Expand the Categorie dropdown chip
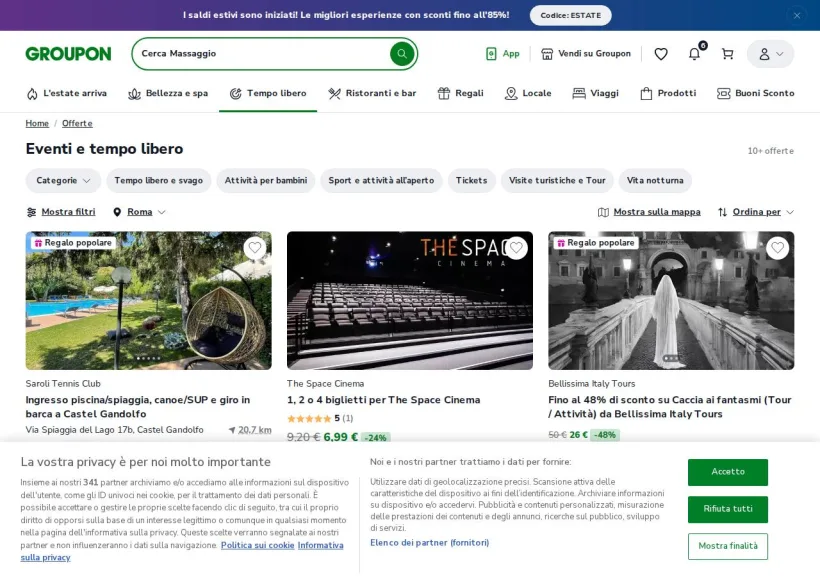The image size is (820, 577). point(63,180)
